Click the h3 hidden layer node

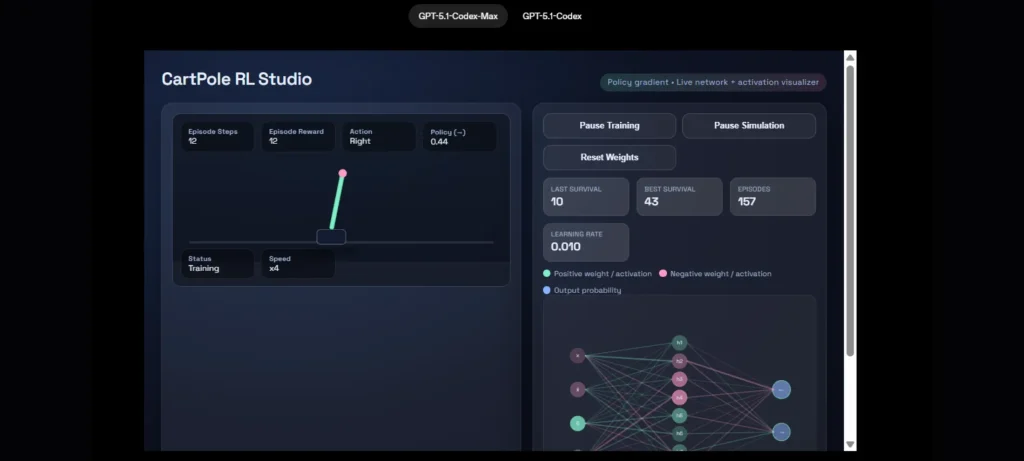pos(679,379)
